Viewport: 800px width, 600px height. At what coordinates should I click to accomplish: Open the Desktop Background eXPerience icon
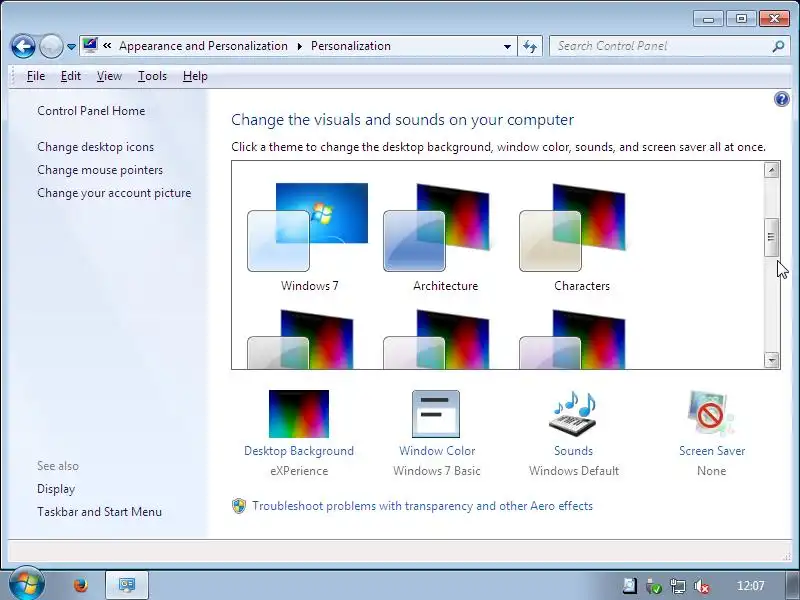click(298, 414)
